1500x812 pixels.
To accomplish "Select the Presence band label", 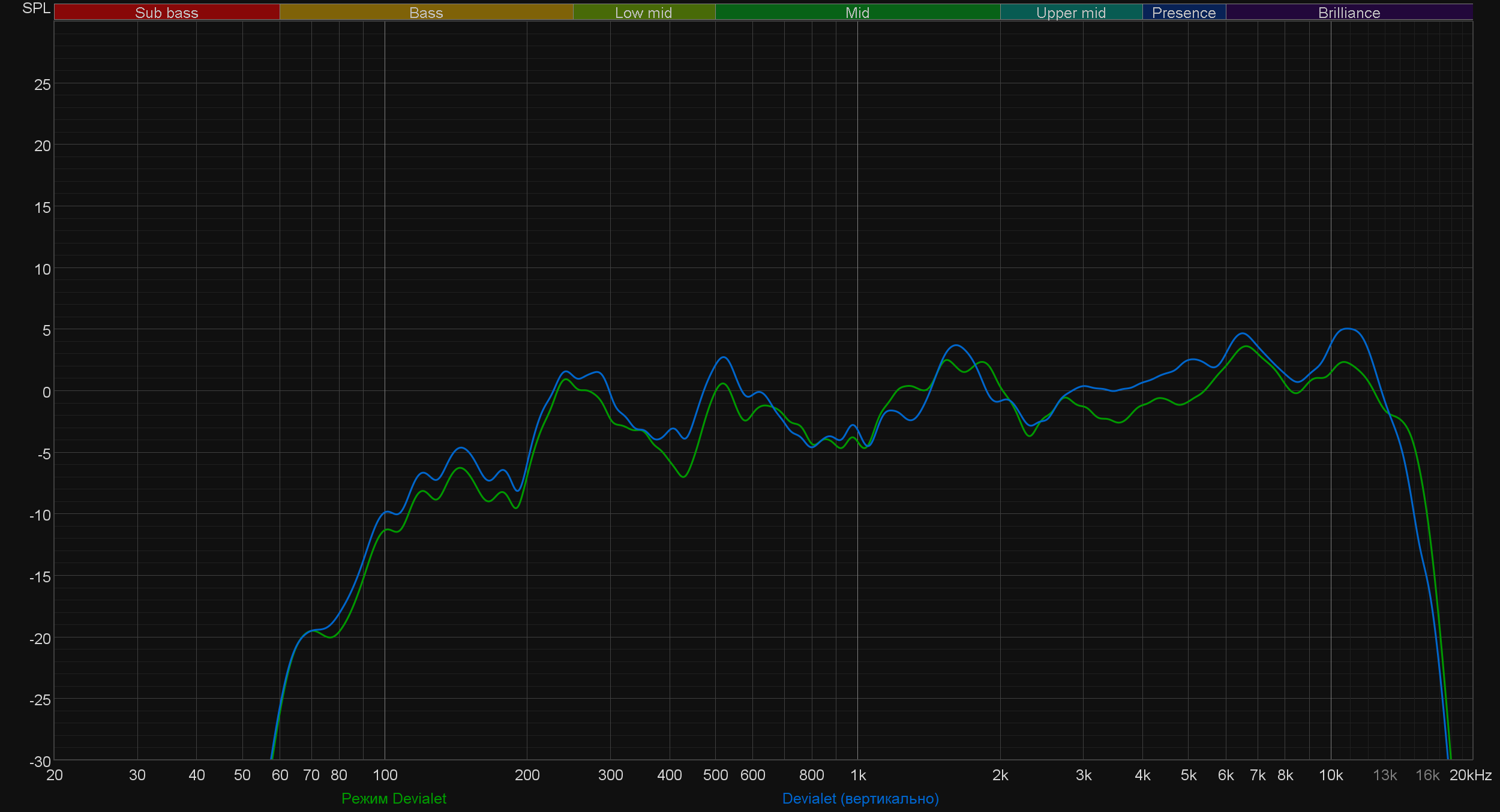I will click(x=1183, y=13).
